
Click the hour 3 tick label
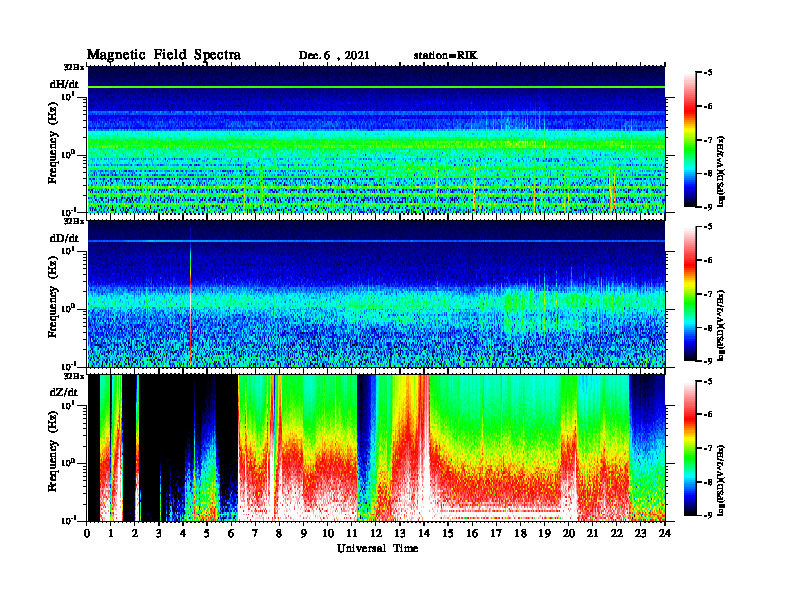point(159,533)
